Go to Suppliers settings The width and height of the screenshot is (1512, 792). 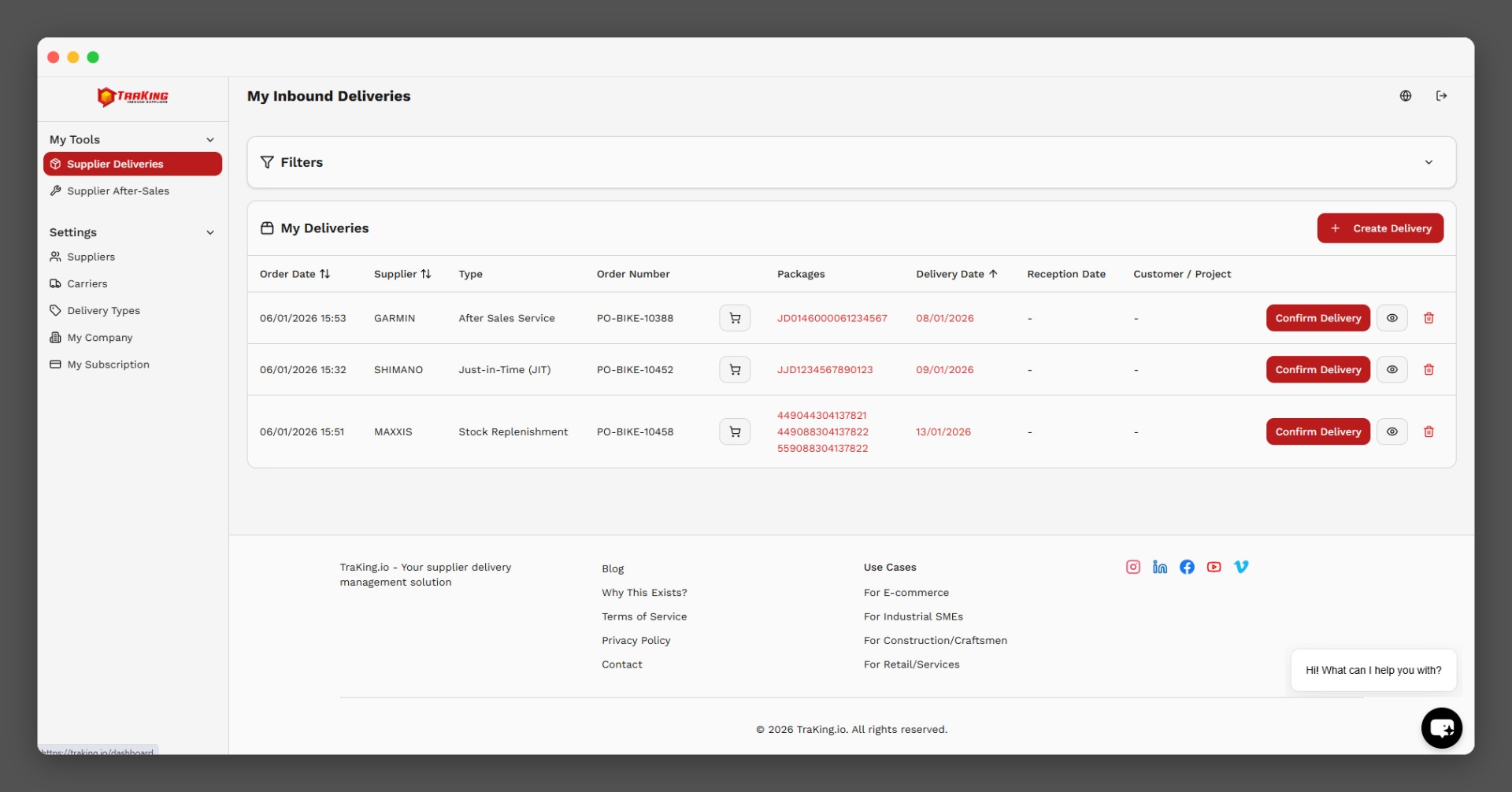click(132, 257)
